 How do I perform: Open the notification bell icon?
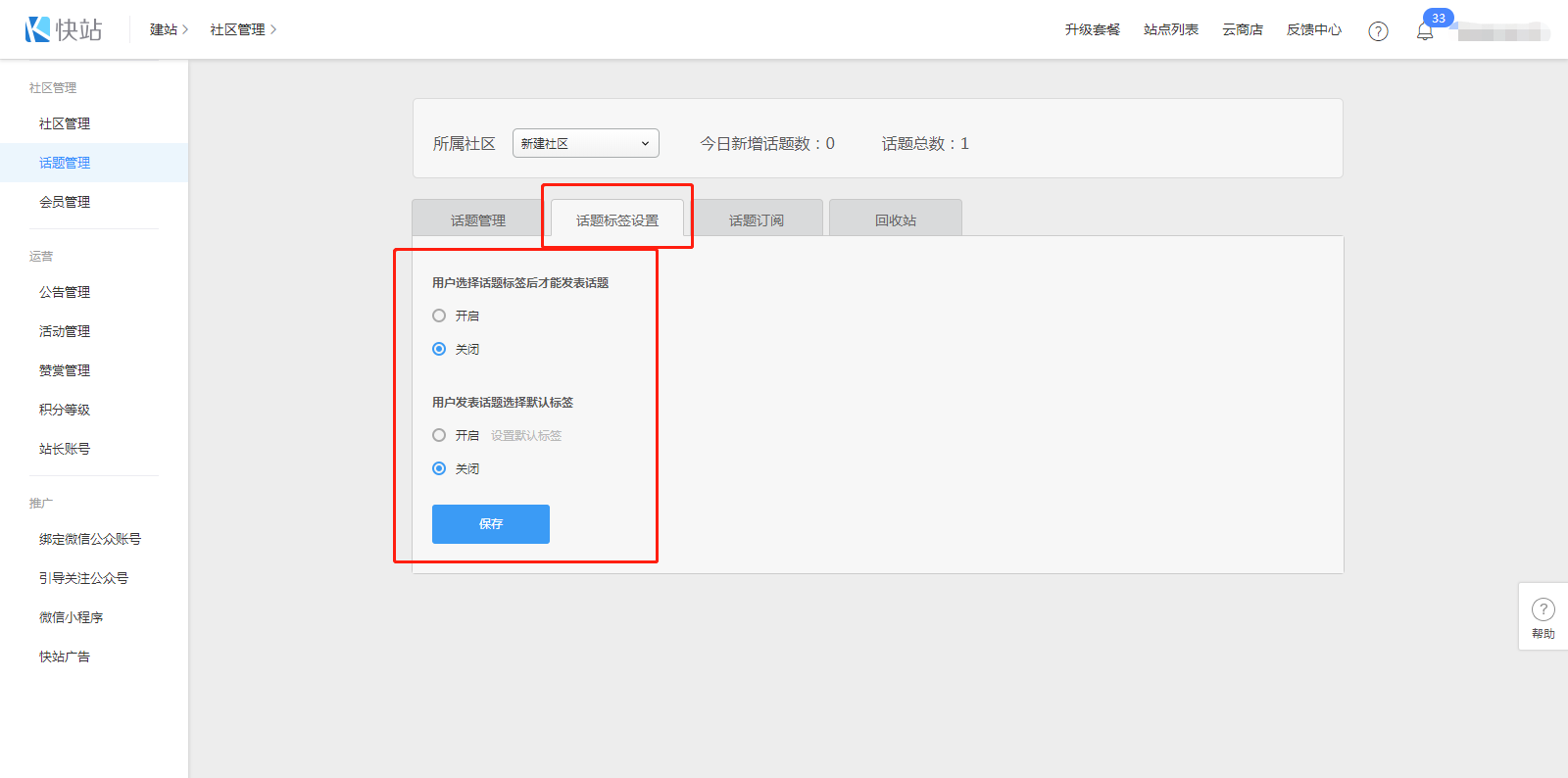coord(1425,31)
